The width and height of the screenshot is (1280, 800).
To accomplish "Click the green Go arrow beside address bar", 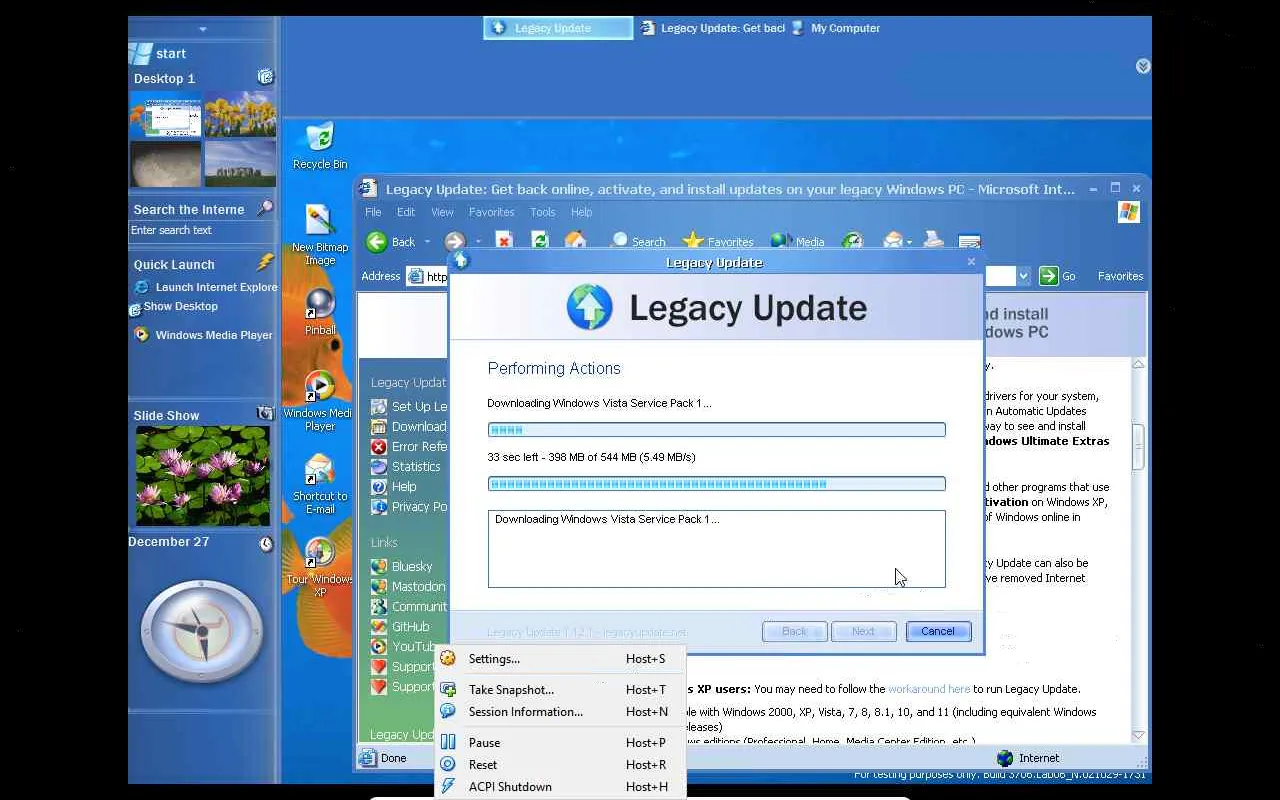I will tap(1048, 276).
